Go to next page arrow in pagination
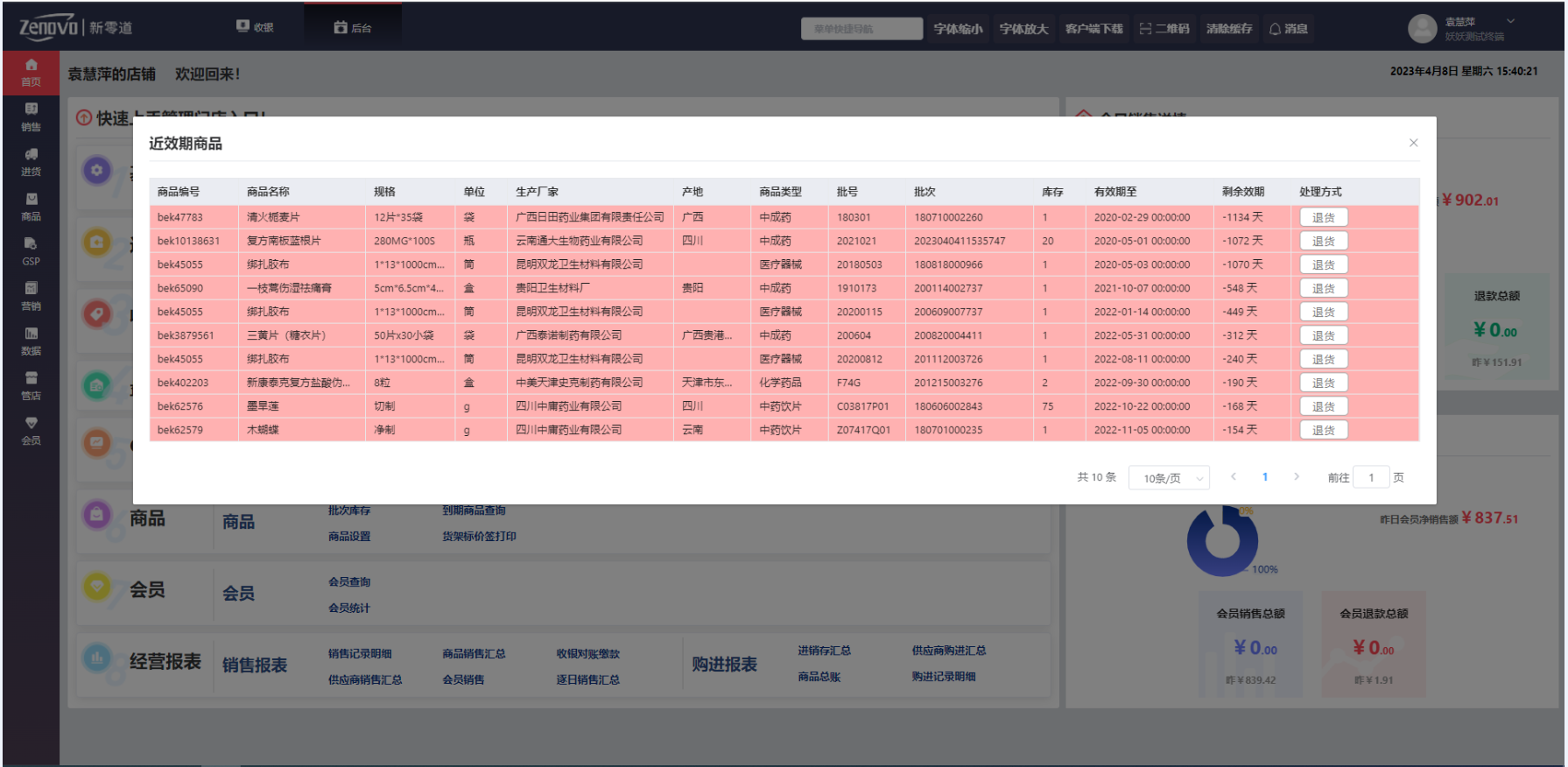1568x767 pixels. click(x=1297, y=477)
